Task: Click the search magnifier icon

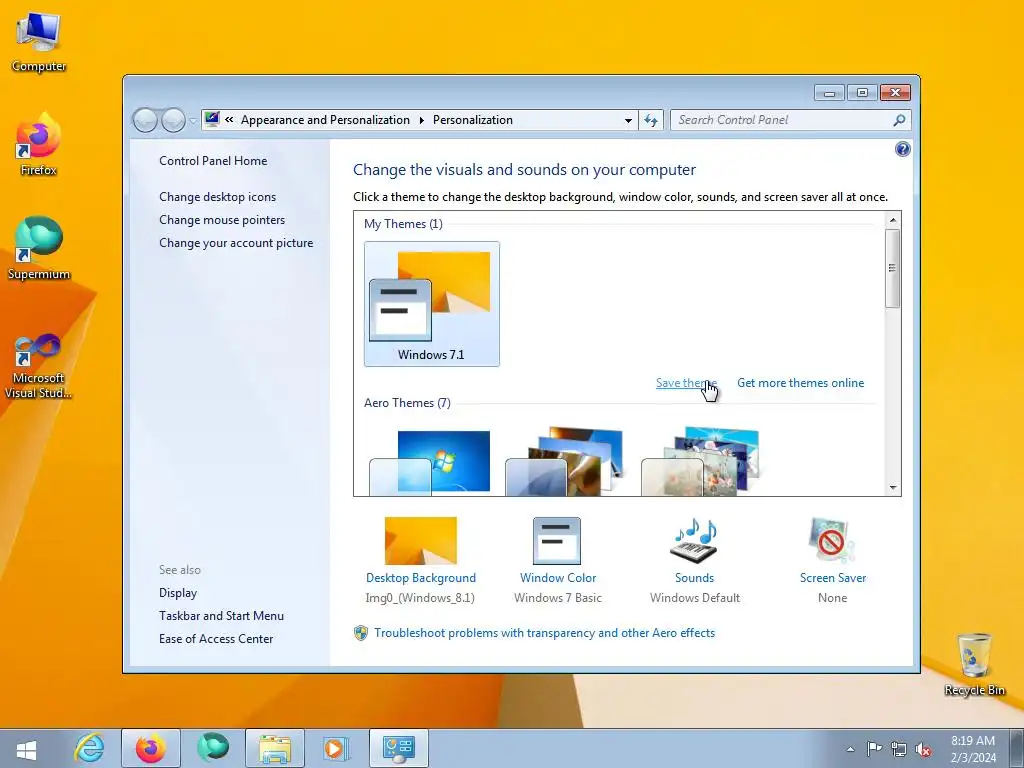Action: click(899, 120)
